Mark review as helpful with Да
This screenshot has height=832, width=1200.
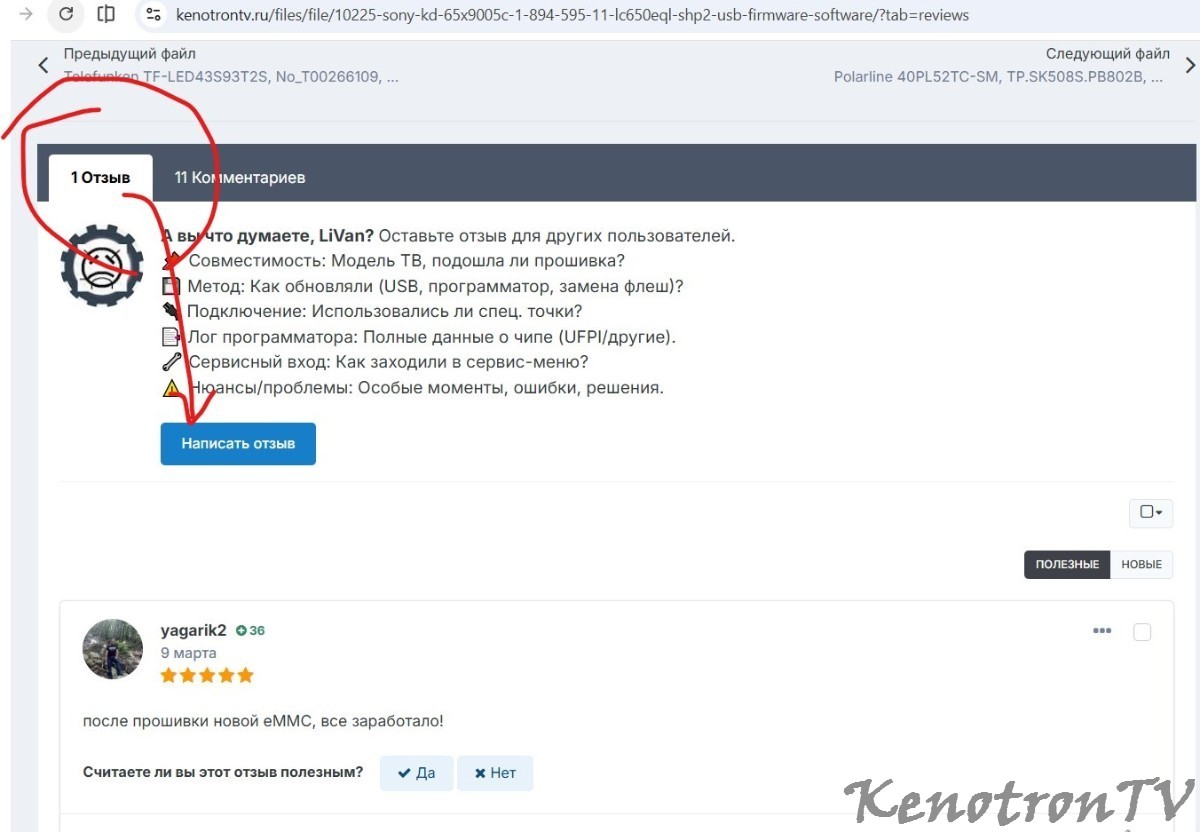[416, 773]
